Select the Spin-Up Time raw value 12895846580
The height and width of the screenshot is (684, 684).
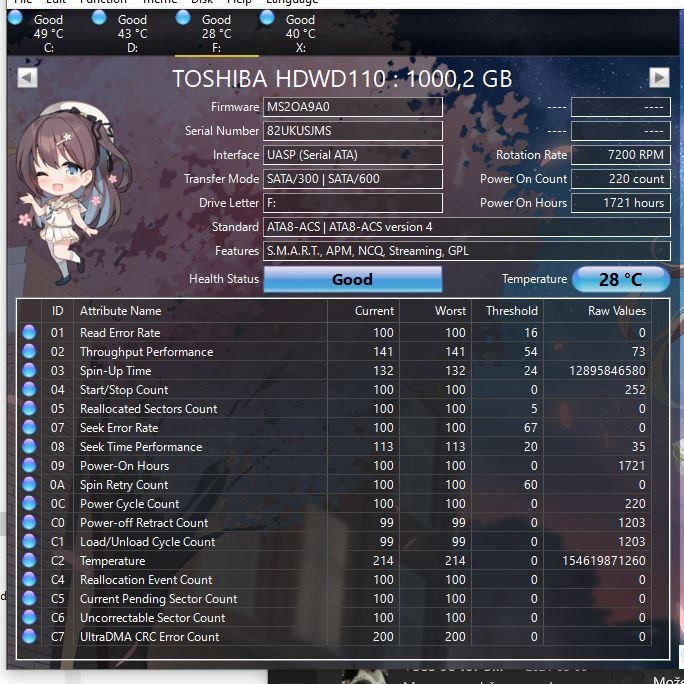coord(607,371)
